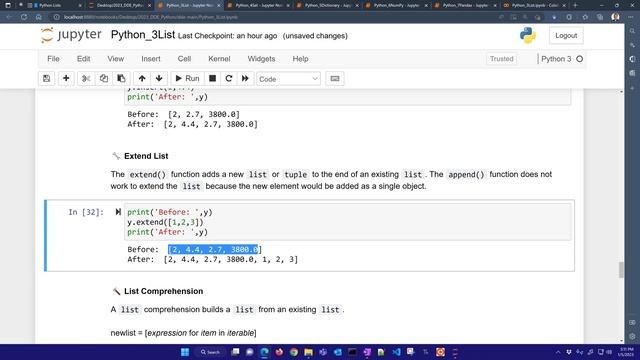Image resolution: width=640 pixels, height=360 pixels.
Task: Open Windows Start menu
Action: click(185, 352)
